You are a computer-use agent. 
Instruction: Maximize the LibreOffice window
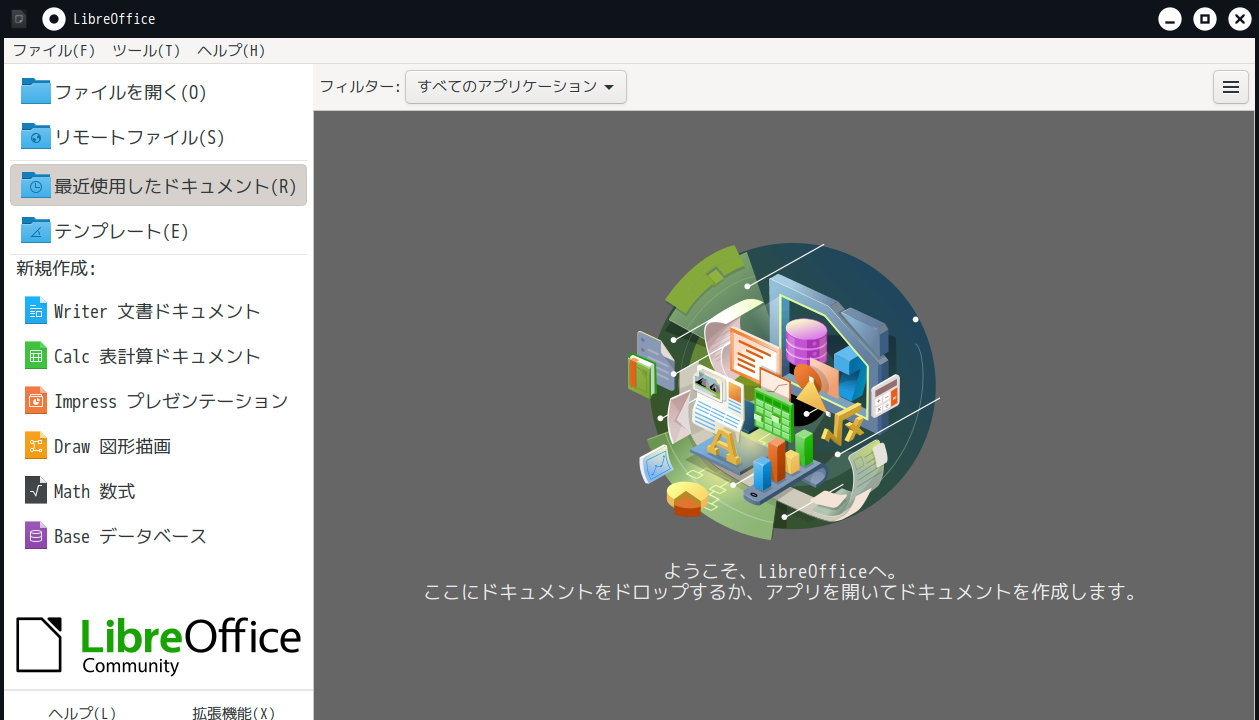(1205, 19)
